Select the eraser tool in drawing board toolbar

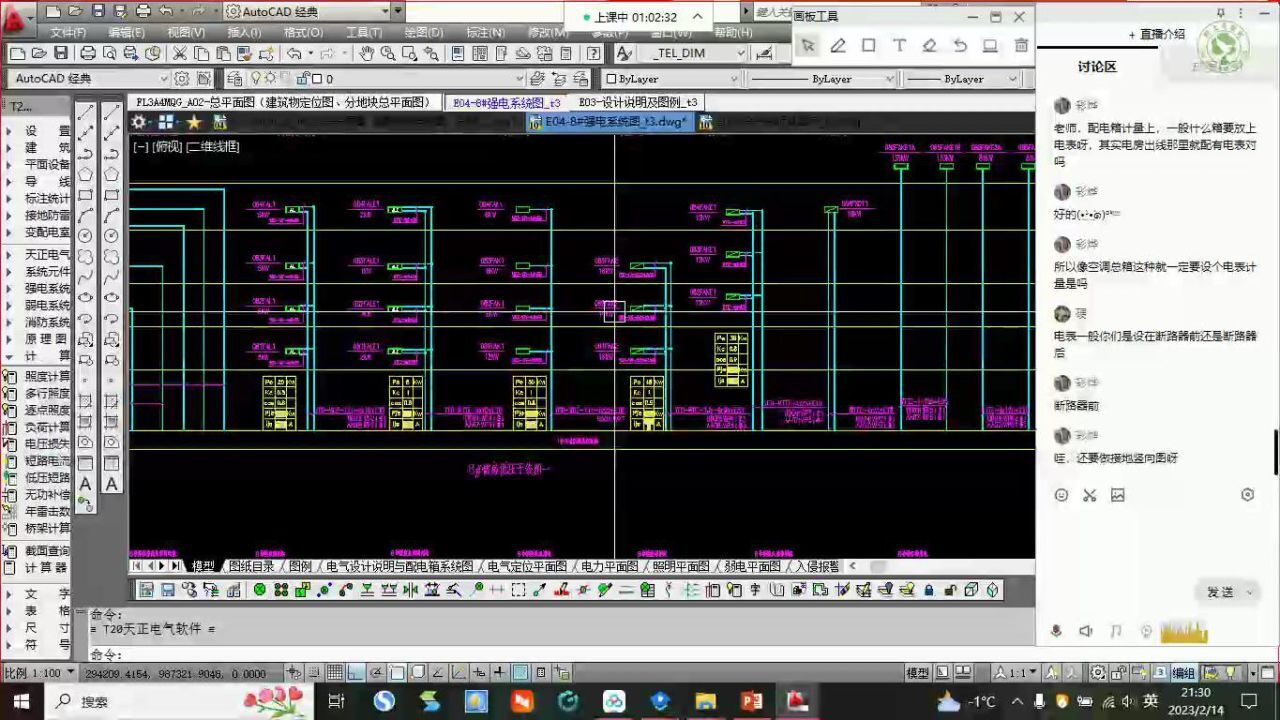pyautogui.click(x=930, y=45)
